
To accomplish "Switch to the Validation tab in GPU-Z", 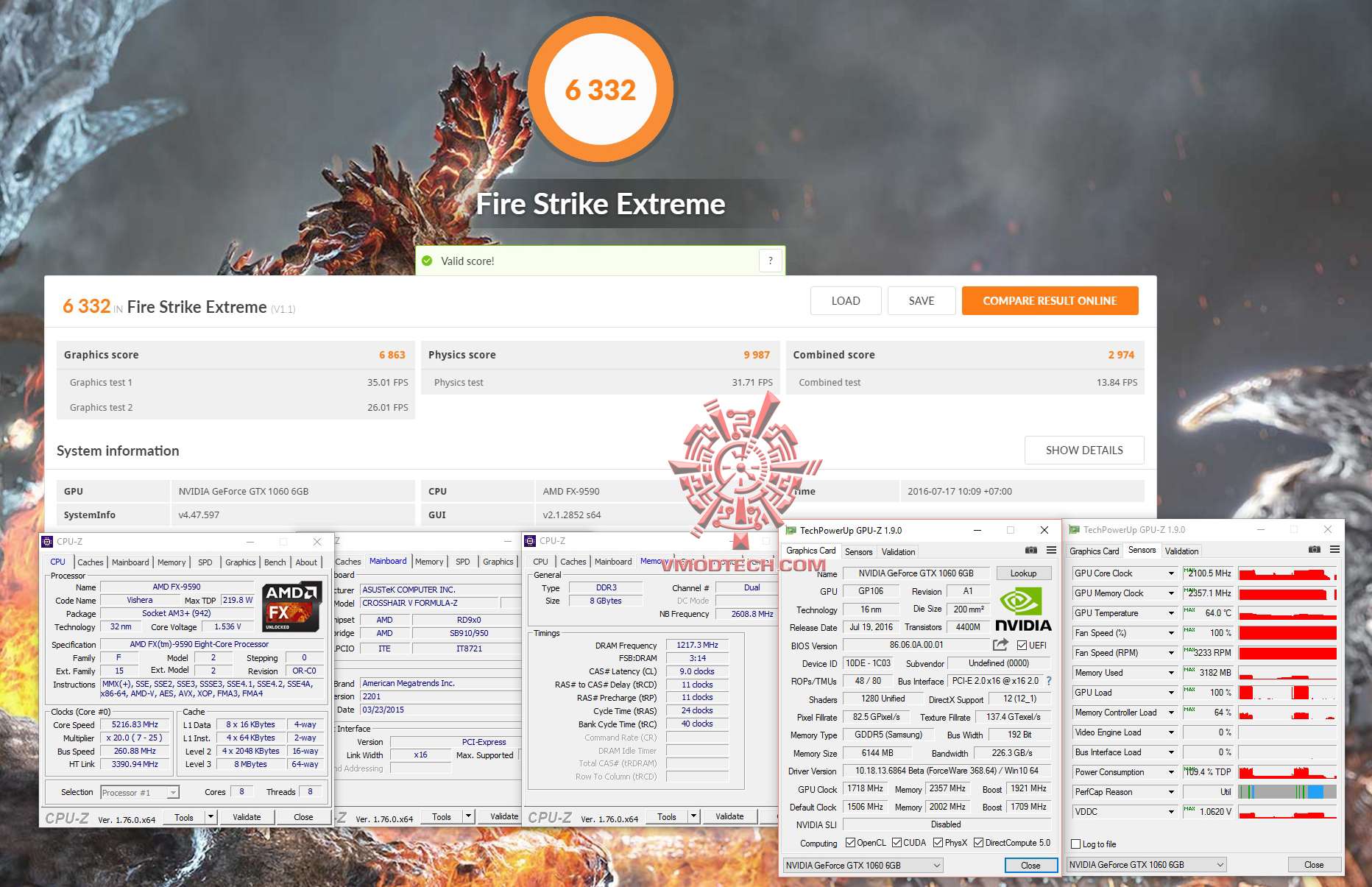I will [x=898, y=551].
